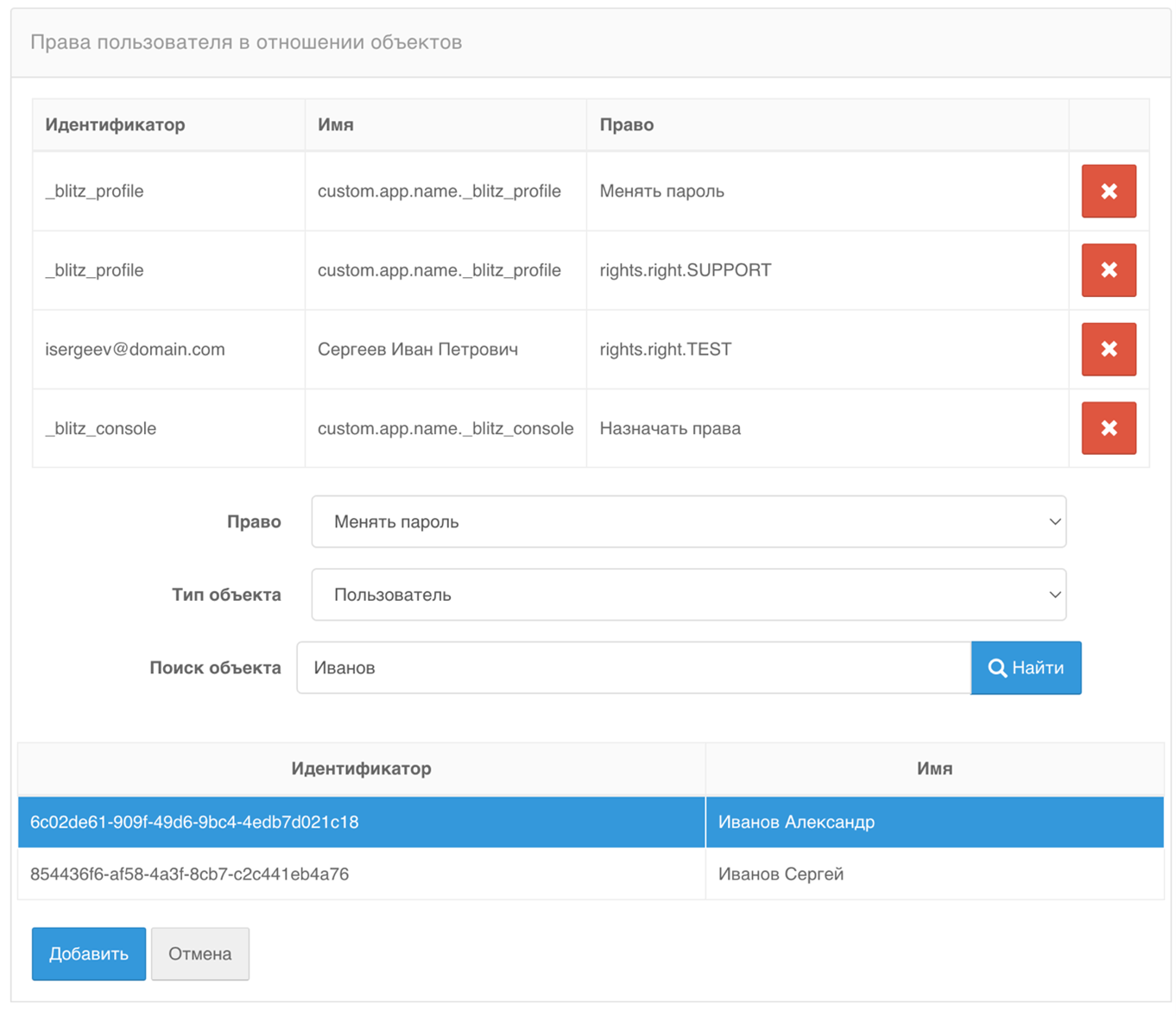Open the 'Право' dropdown
This screenshot has height=1016, width=1176.
[688, 521]
